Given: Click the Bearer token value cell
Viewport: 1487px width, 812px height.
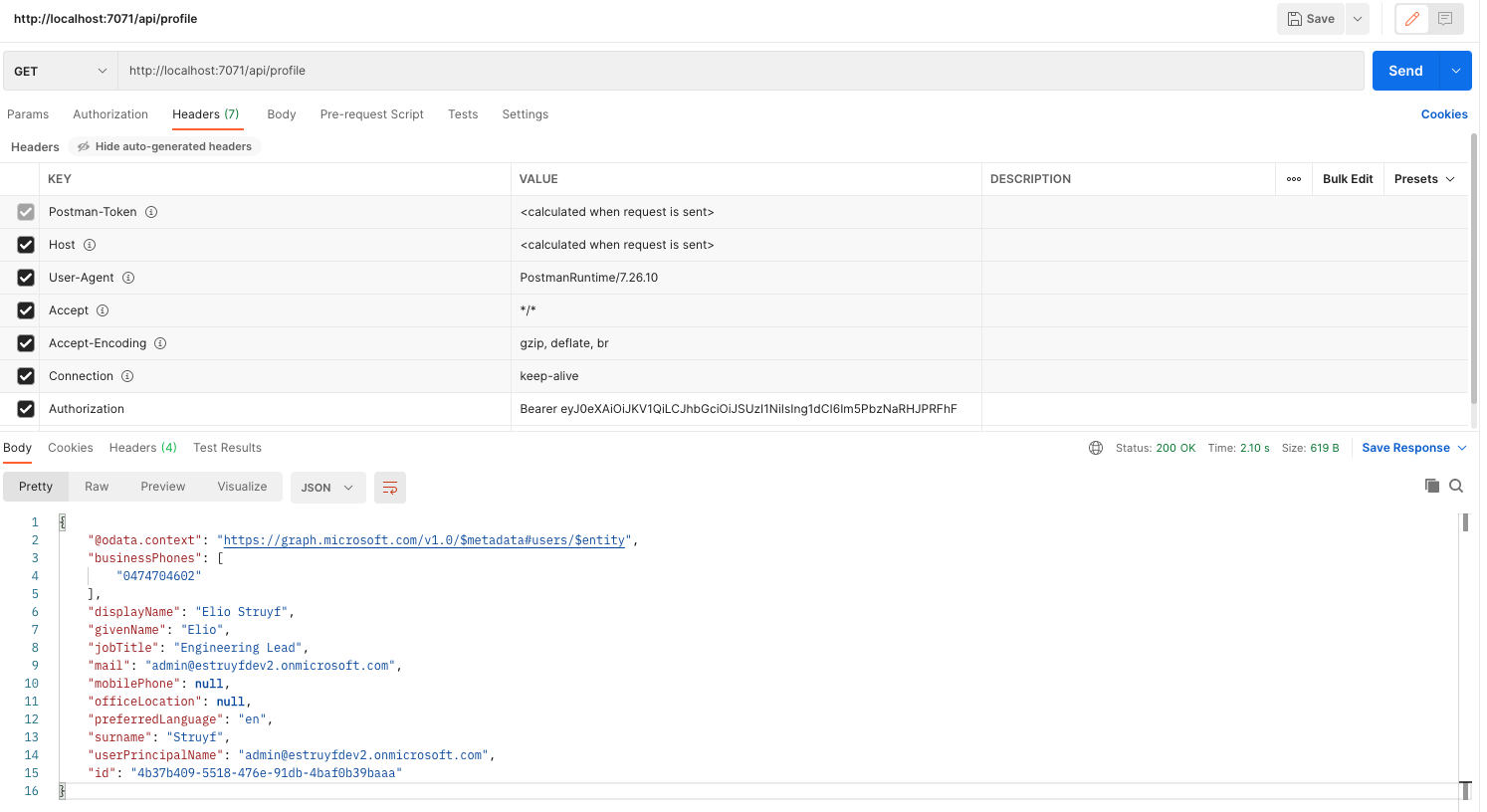Looking at the screenshot, I should point(746,409).
